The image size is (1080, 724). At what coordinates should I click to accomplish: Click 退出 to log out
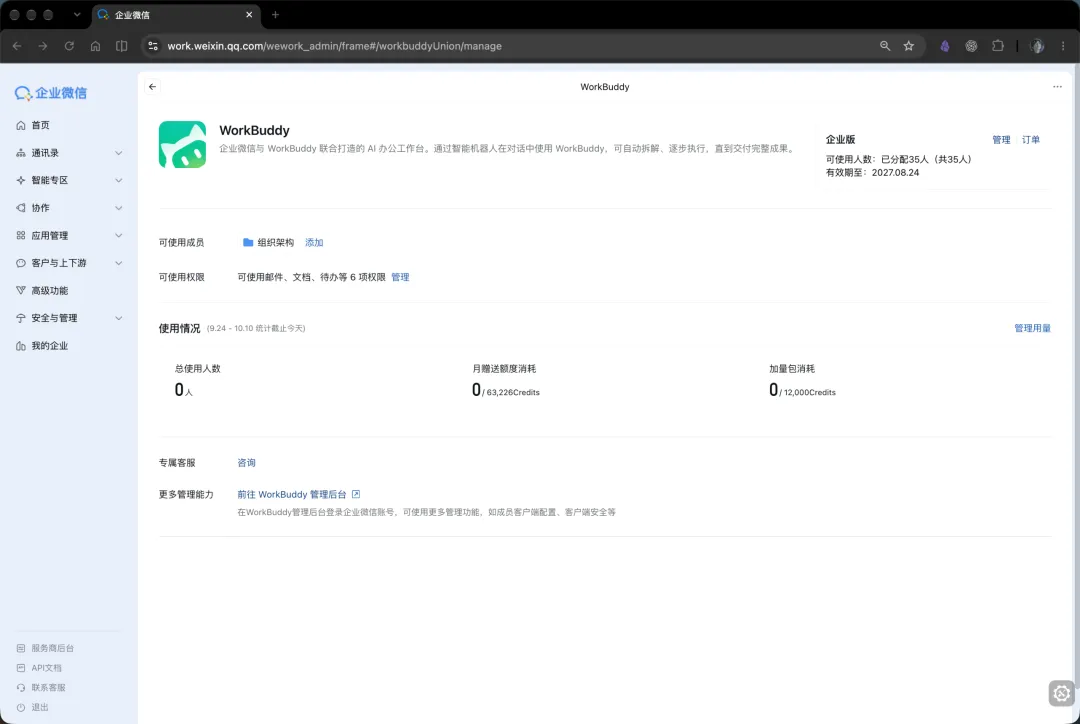tap(32, 707)
